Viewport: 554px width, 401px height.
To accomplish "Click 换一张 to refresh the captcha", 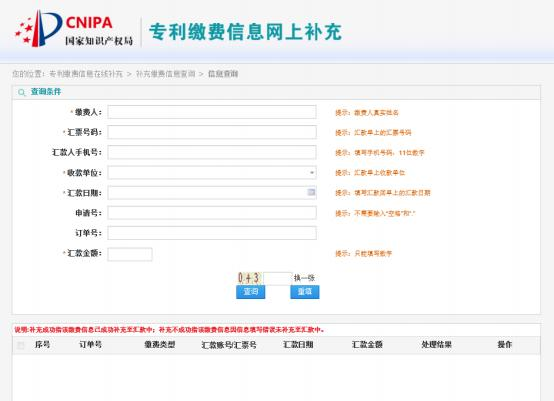I will point(304,278).
